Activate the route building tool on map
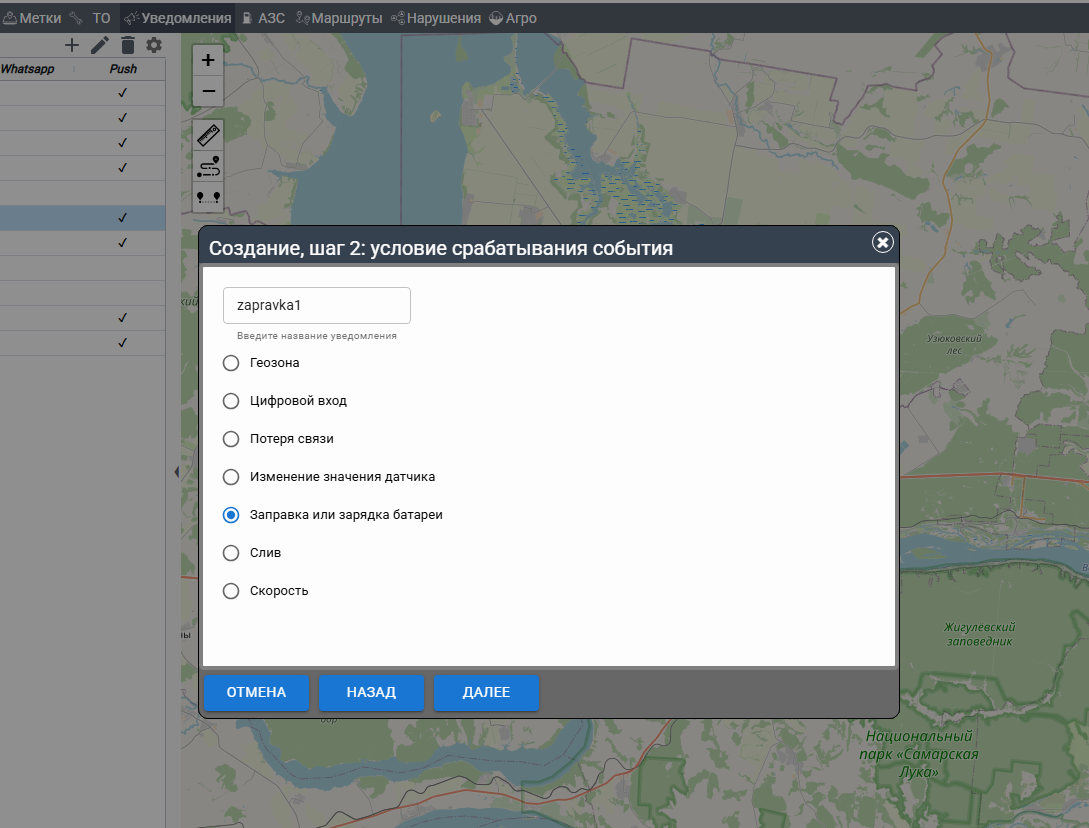1089x828 pixels. click(208, 166)
